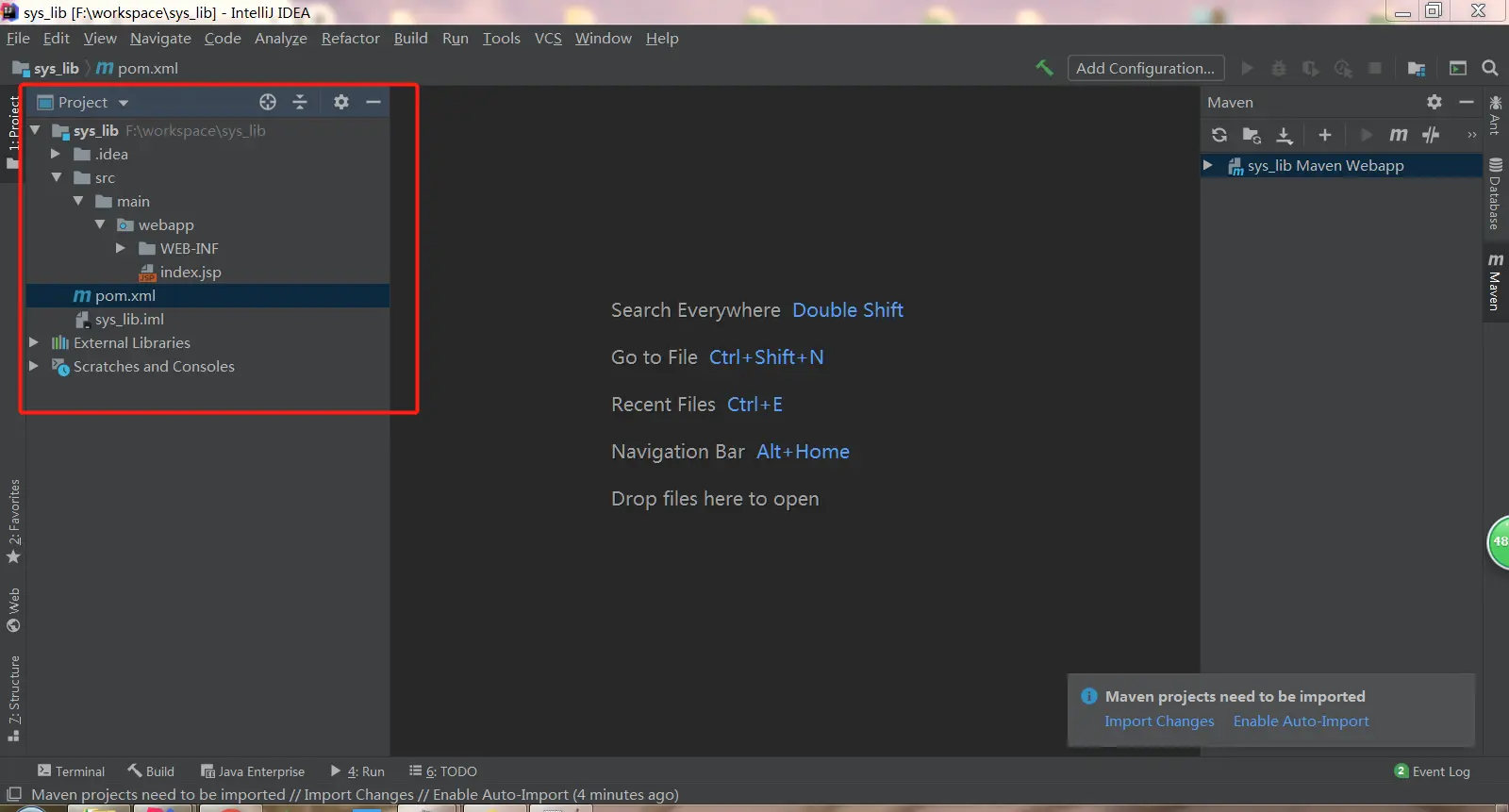Add Maven project with plus icon

(1325, 135)
